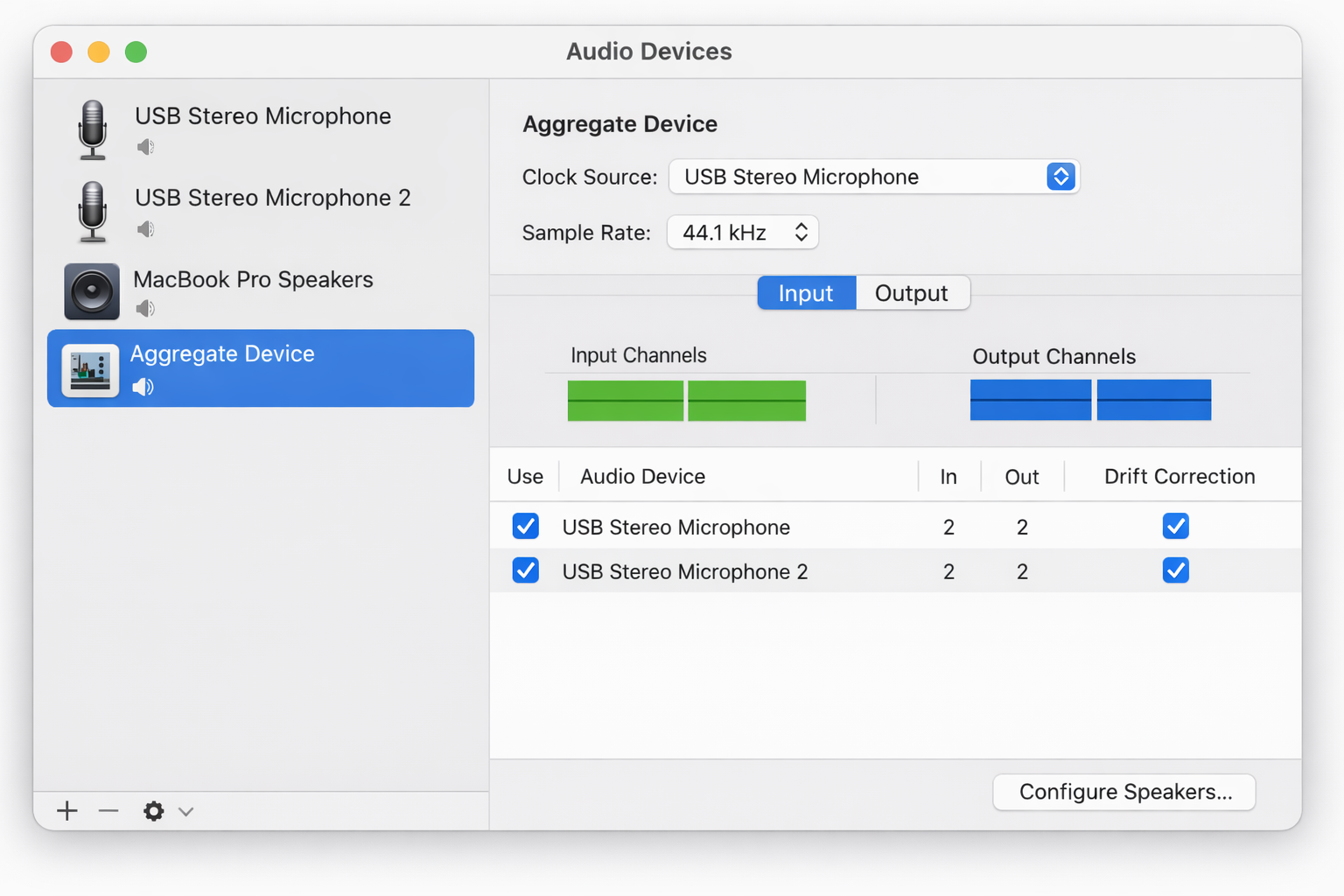Select Aggregate Device in device list
This screenshot has width=1344, height=896.
coord(261,368)
